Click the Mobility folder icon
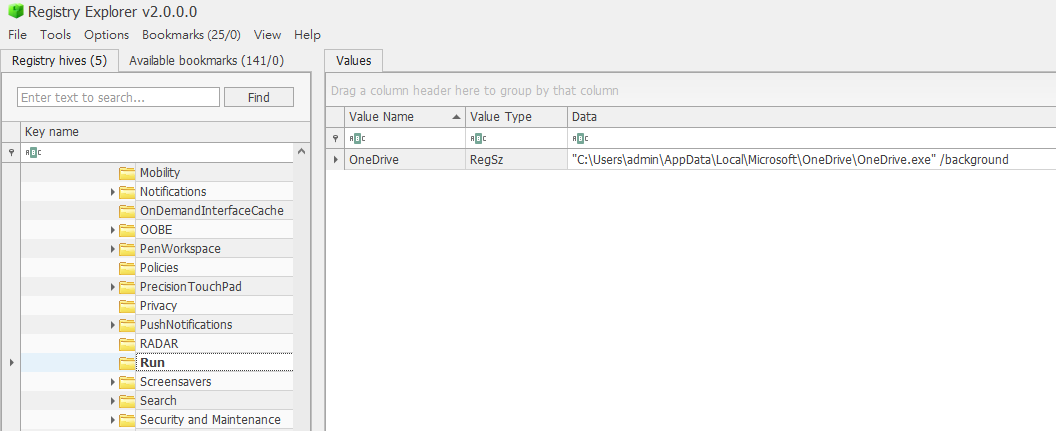The height and width of the screenshot is (431, 1056). click(127, 173)
